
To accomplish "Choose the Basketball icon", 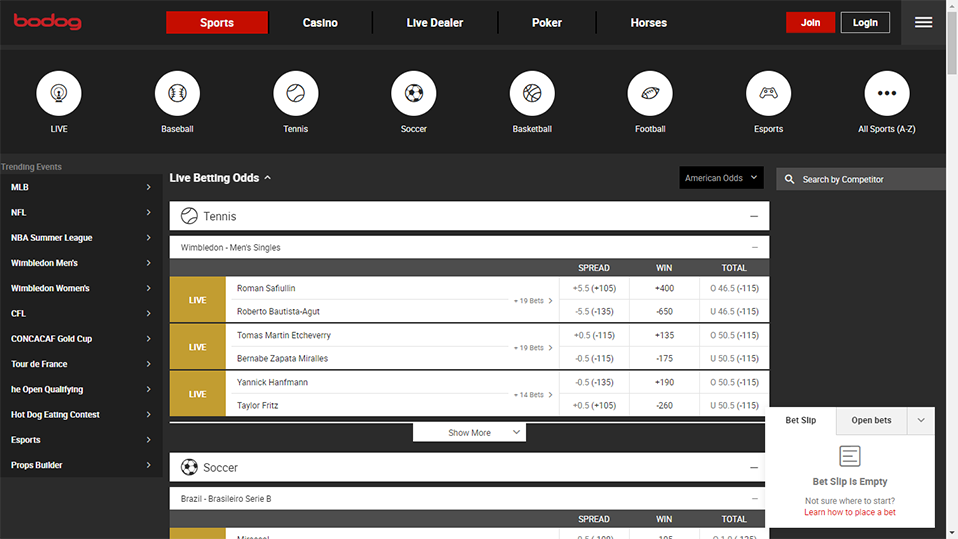I will [532, 94].
